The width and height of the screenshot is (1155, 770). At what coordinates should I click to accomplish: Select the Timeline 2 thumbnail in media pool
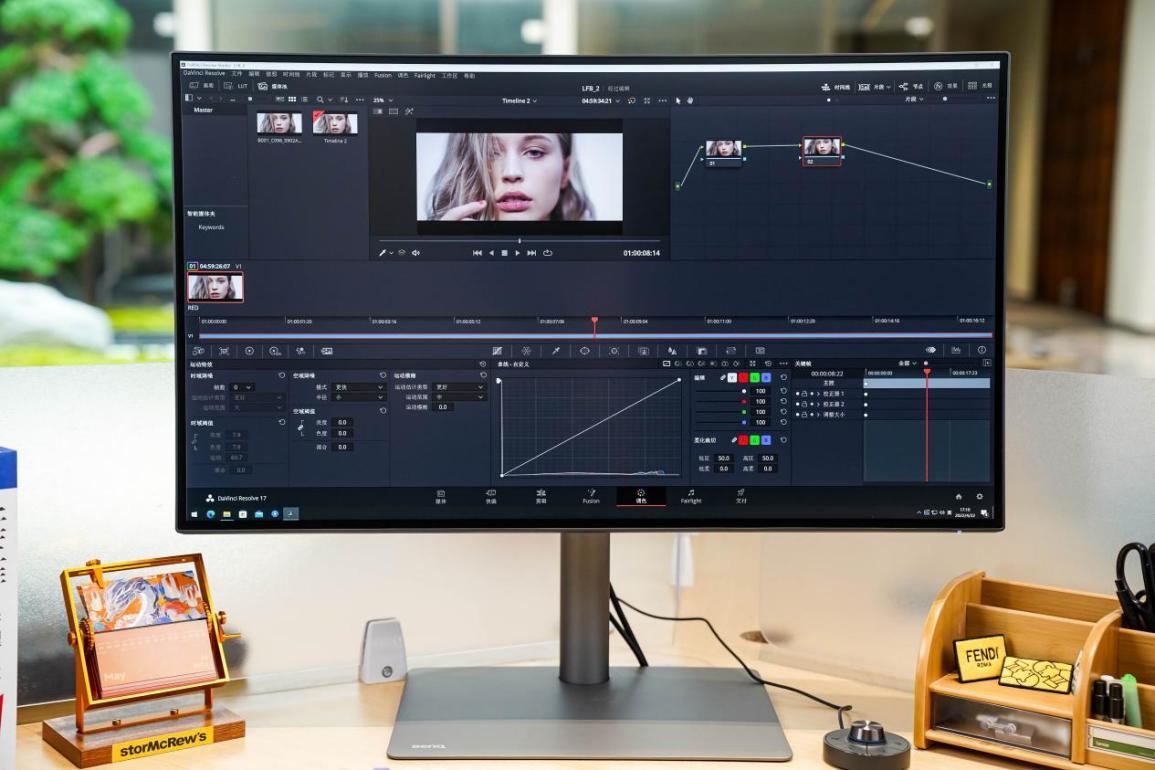tap(335, 123)
